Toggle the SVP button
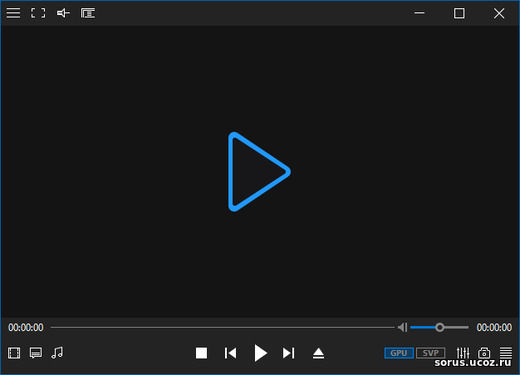 (431, 353)
